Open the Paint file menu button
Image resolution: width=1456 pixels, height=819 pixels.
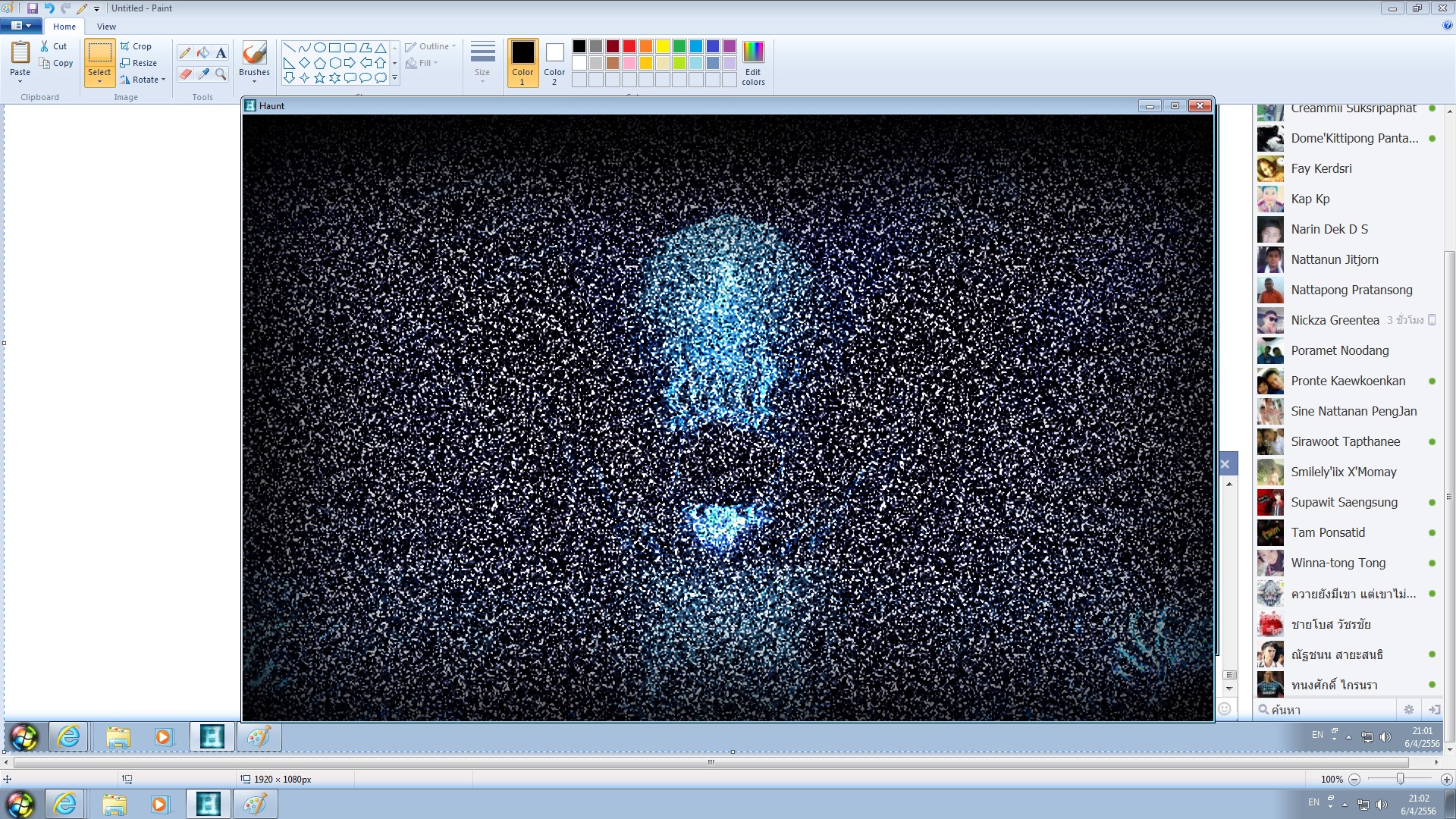tap(20, 26)
